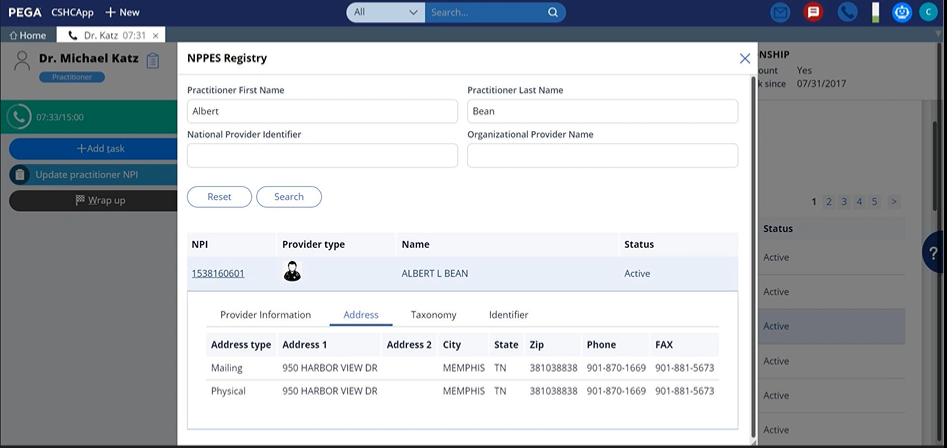This screenshot has height=448, width=947.
Task: Close the Dr. Katz interaction tab
Action: click(155, 36)
